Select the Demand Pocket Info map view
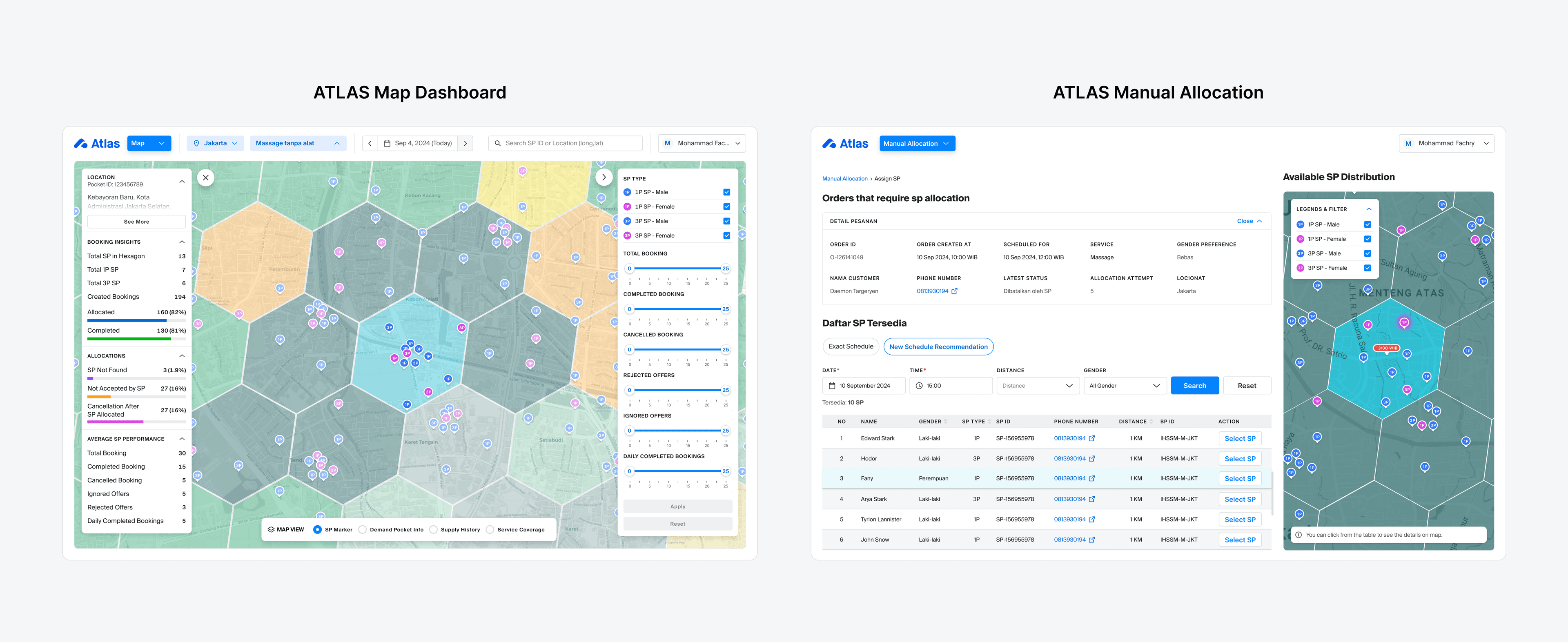The height and width of the screenshot is (642, 1568). click(x=363, y=529)
